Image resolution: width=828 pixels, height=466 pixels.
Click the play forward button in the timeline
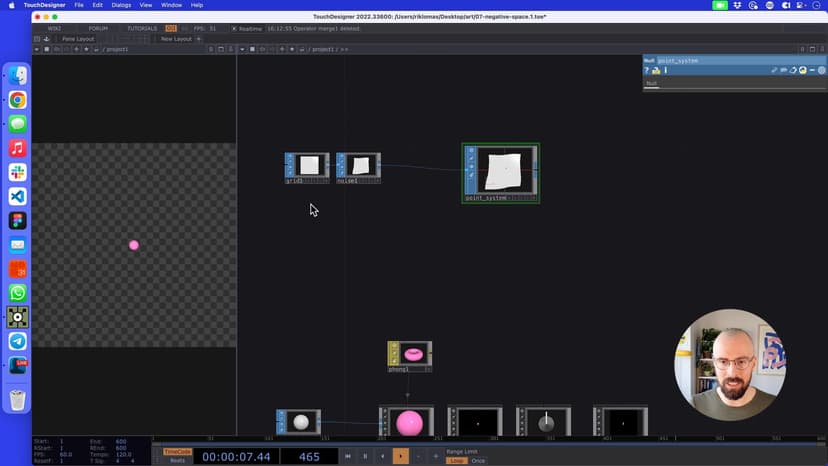click(x=400, y=456)
